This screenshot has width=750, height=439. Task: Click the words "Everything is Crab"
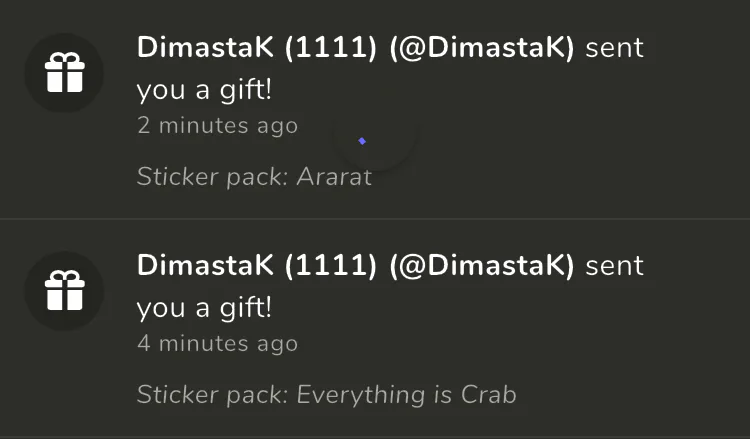click(406, 395)
